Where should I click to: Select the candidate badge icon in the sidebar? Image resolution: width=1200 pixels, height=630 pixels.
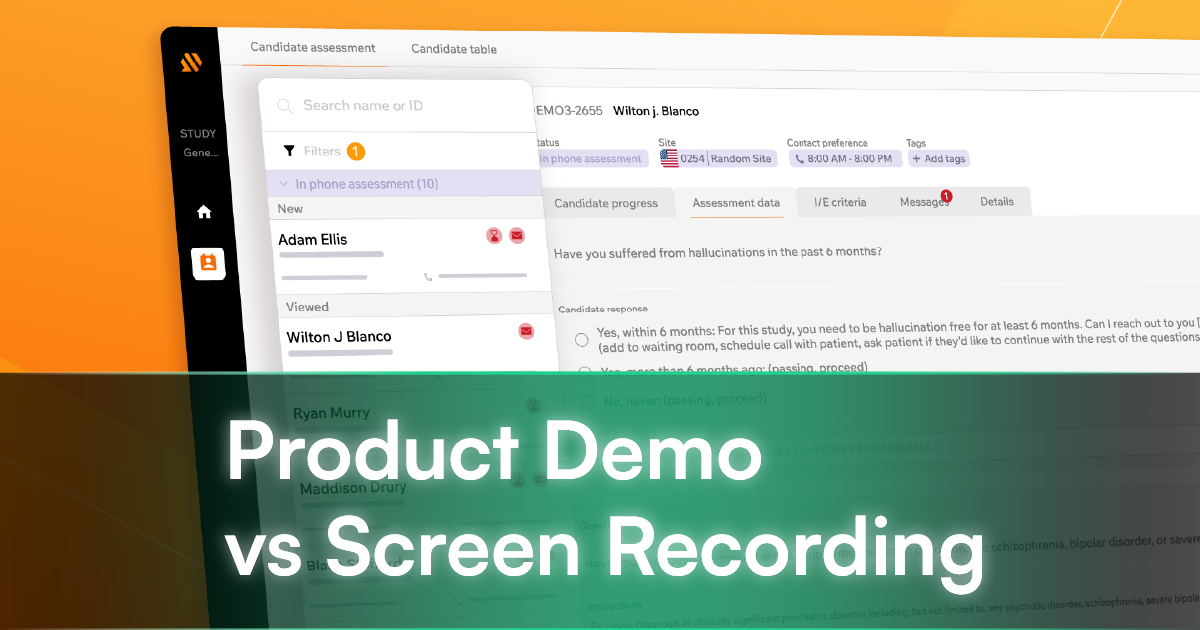[x=208, y=264]
